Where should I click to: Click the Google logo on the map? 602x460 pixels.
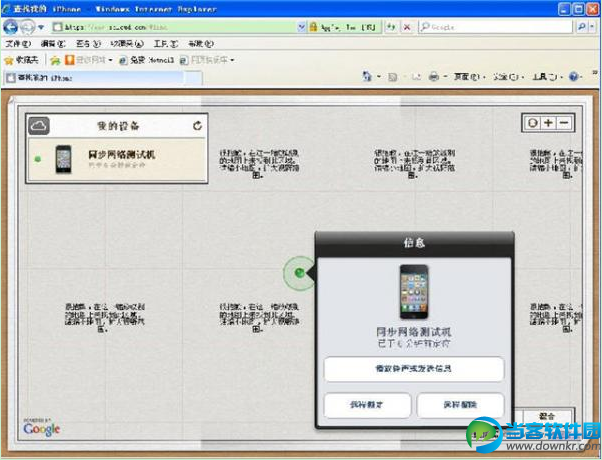[x=42, y=429]
